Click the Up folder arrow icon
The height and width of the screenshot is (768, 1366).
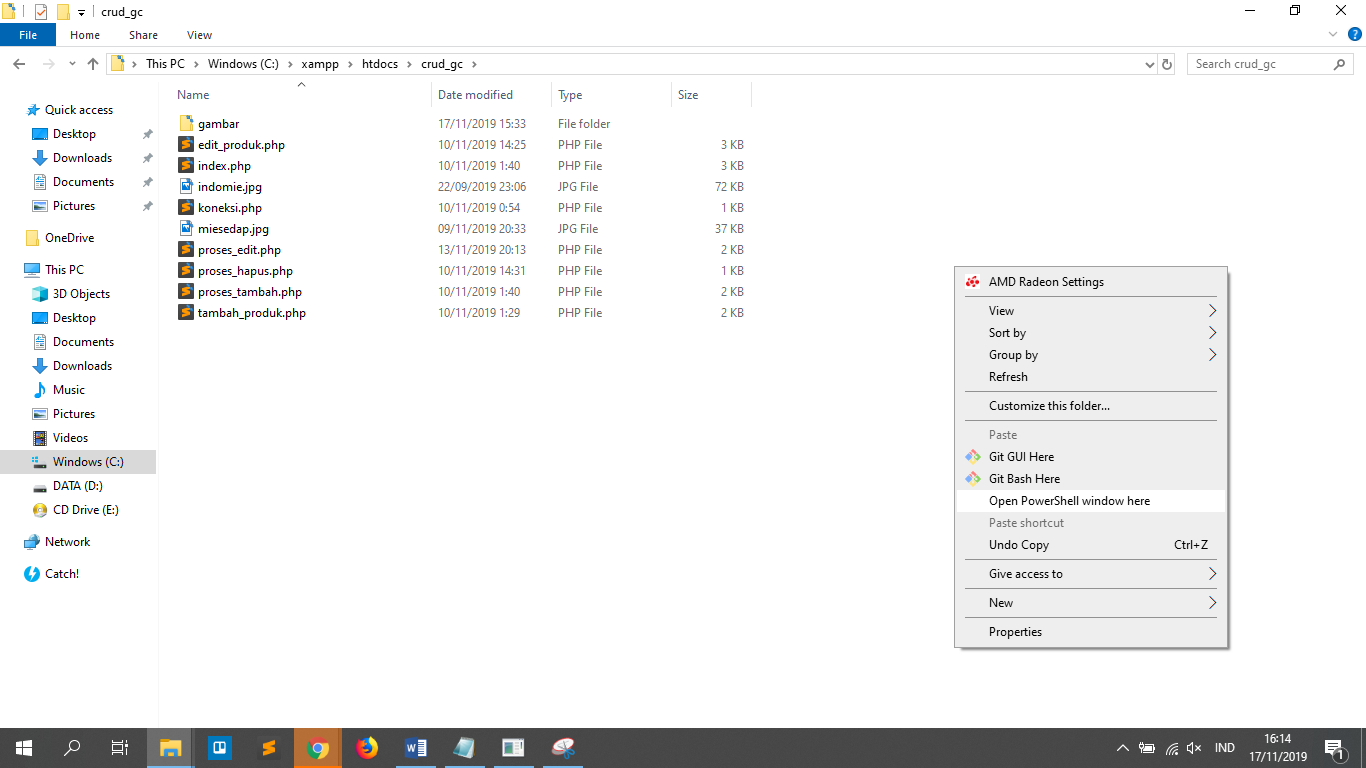[x=93, y=64]
